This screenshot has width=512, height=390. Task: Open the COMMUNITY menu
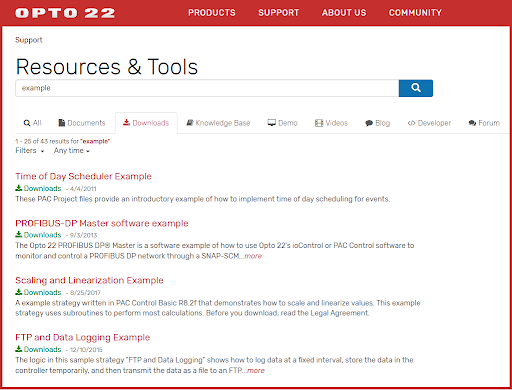(x=415, y=13)
